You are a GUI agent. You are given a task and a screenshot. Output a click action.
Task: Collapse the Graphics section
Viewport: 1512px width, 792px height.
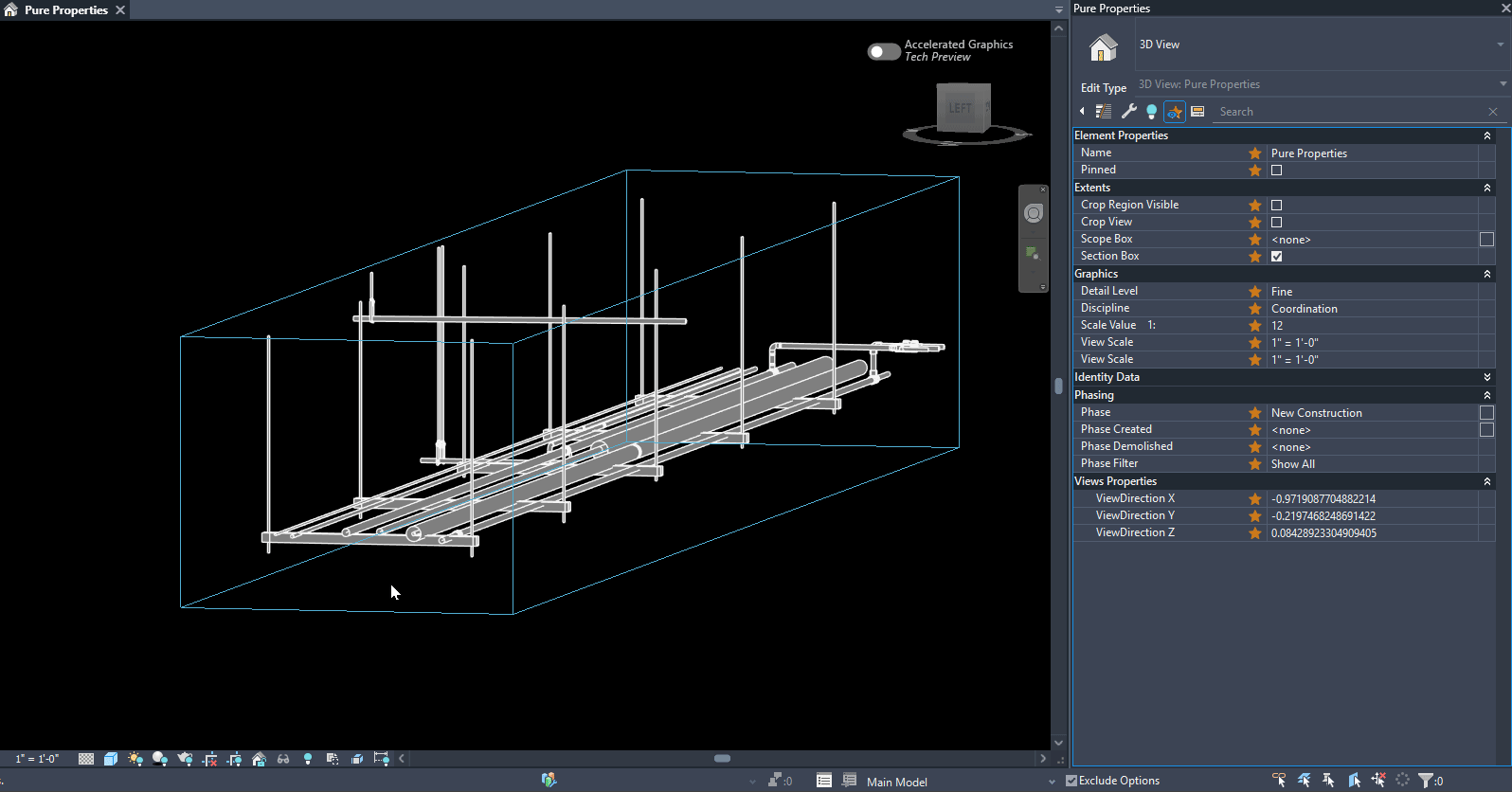1487,274
